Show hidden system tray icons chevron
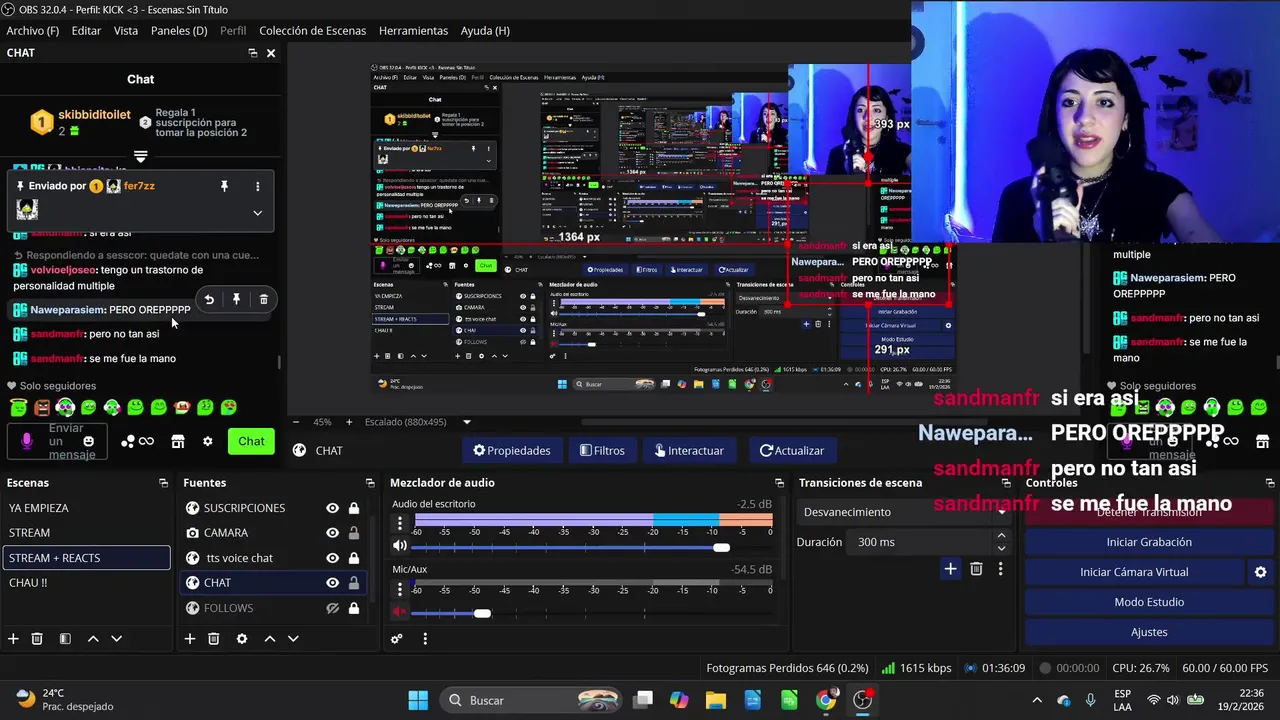 (x=1037, y=700)
